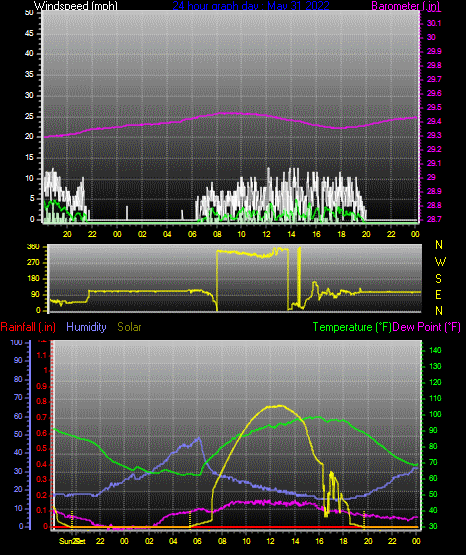Viewport: 466px width, 555px height.
Task: Select the Dew Point (°F) legend label
Action: click(x=427, y=327)
